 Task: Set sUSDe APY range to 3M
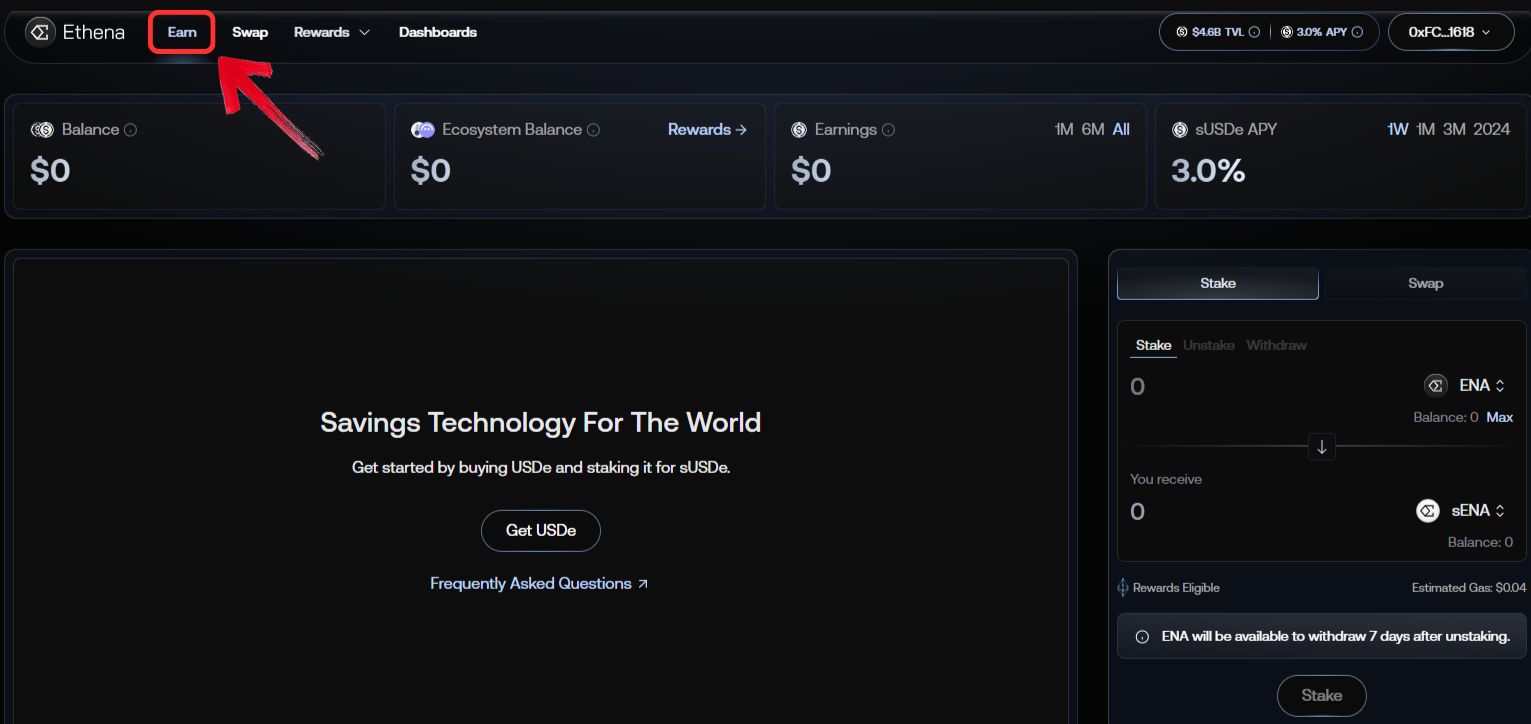(1454, 130)
